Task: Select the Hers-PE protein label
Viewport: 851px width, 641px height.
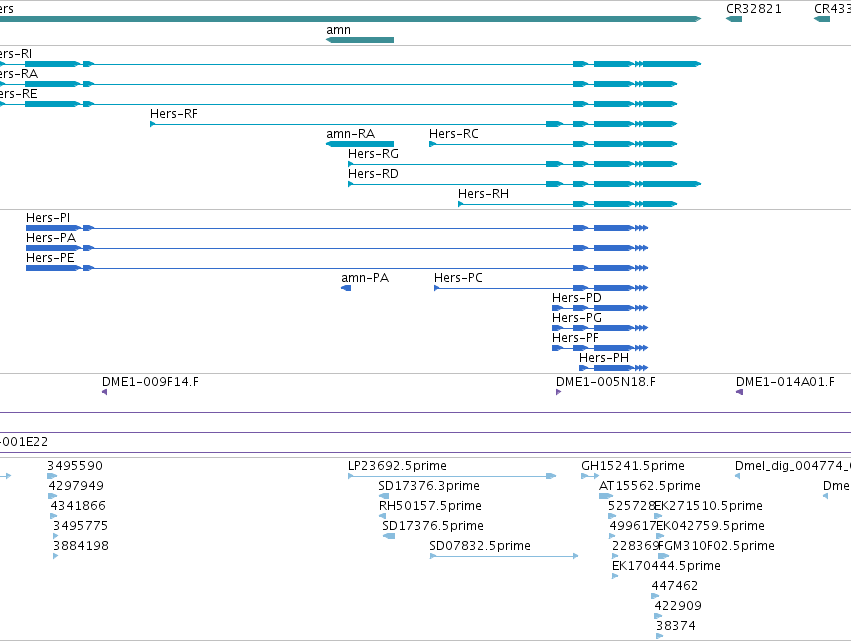Action: [50, 258]
